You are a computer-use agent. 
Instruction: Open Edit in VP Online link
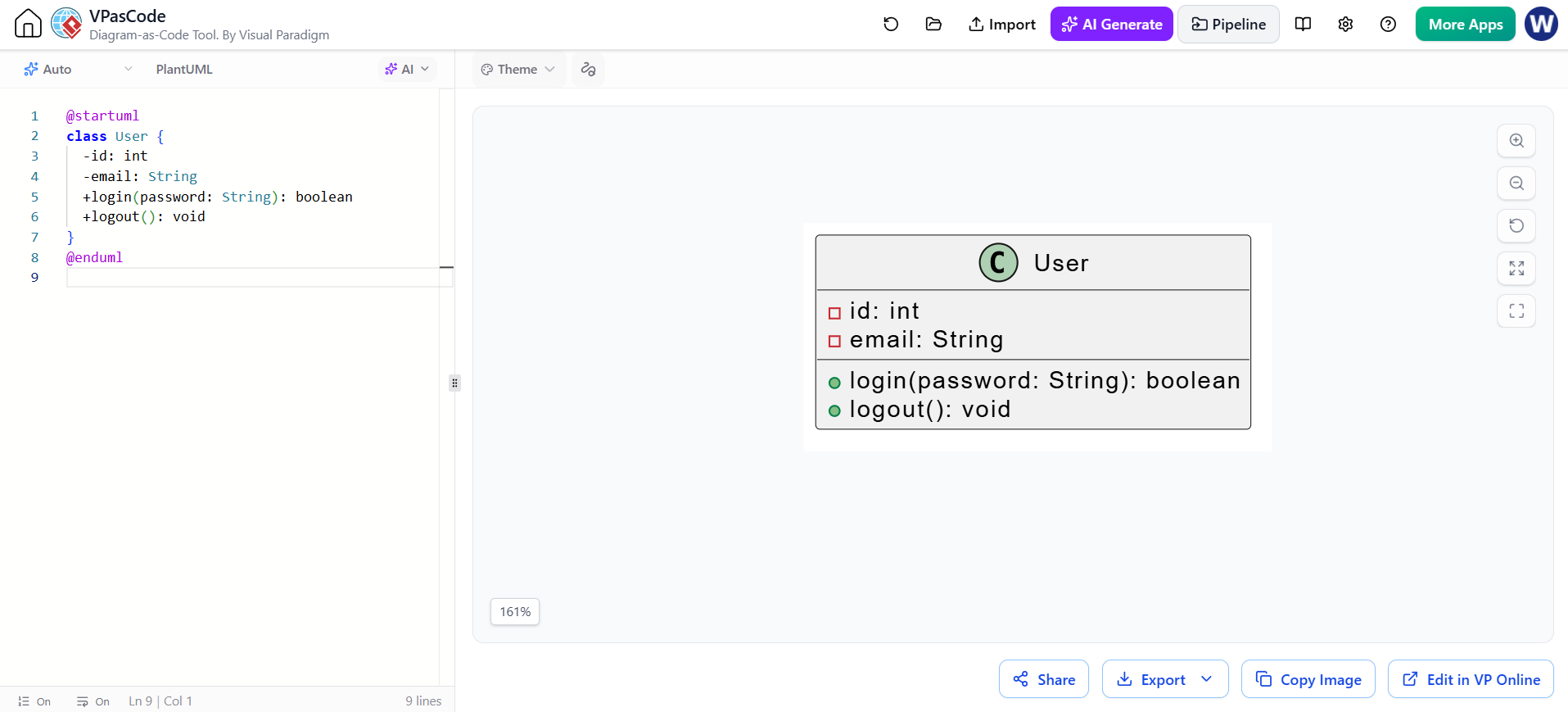[x=1471, y=679]
